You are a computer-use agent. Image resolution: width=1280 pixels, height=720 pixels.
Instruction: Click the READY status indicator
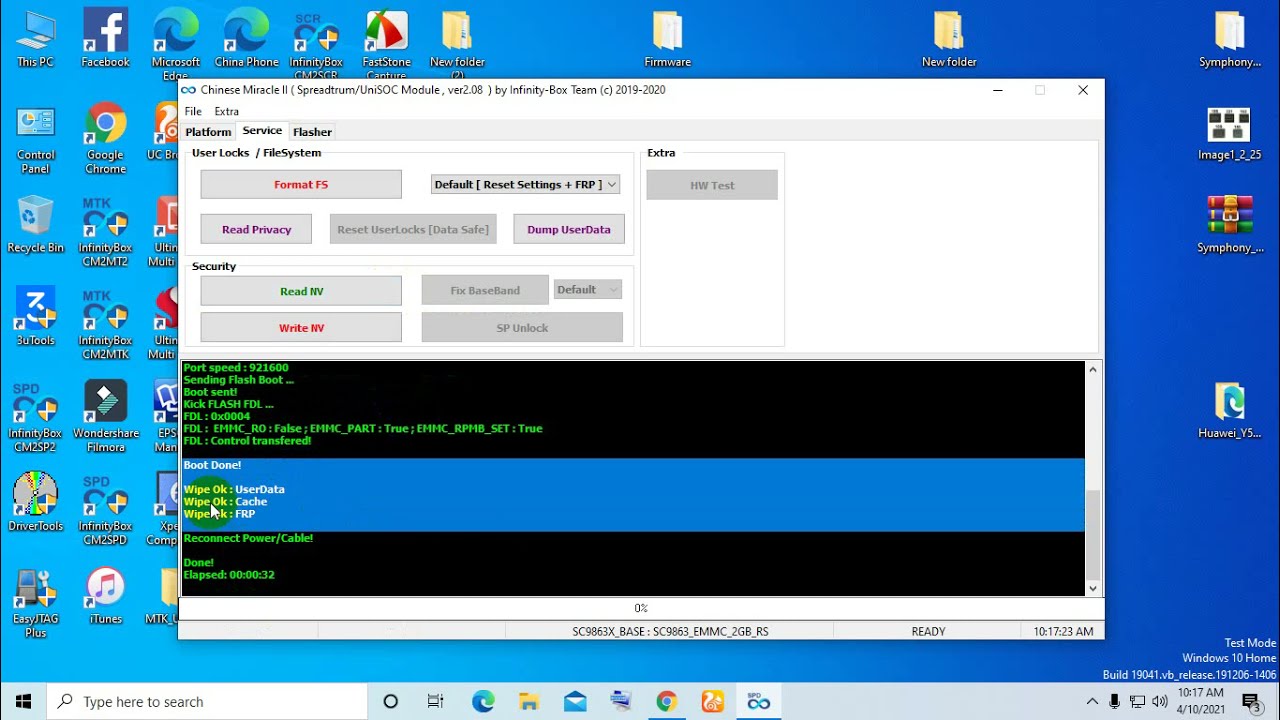tap(928, 631)
